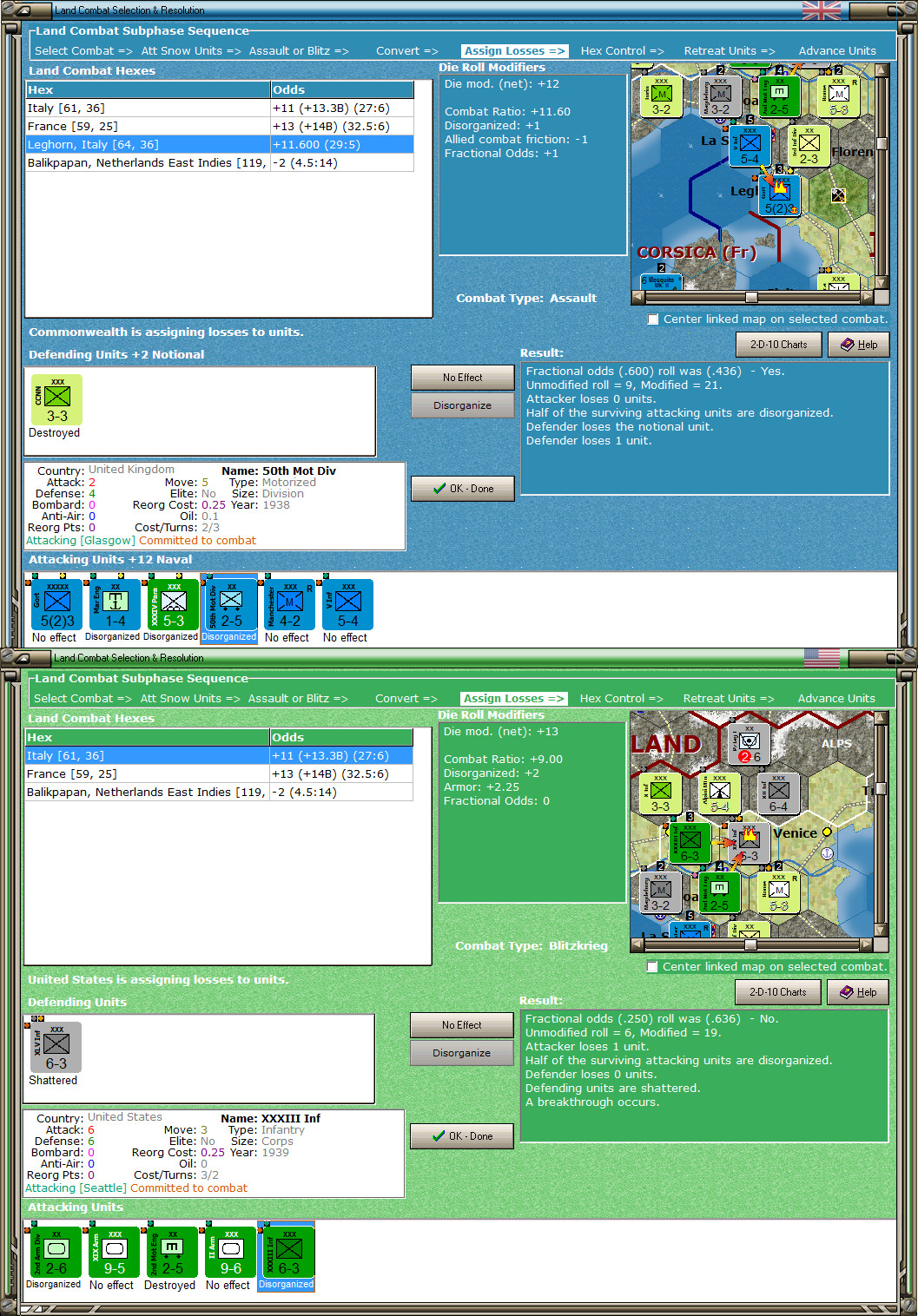
Task: Select the Gort 5(2)3 attacking unit in Commonwealth window
Action: [57, 604]
